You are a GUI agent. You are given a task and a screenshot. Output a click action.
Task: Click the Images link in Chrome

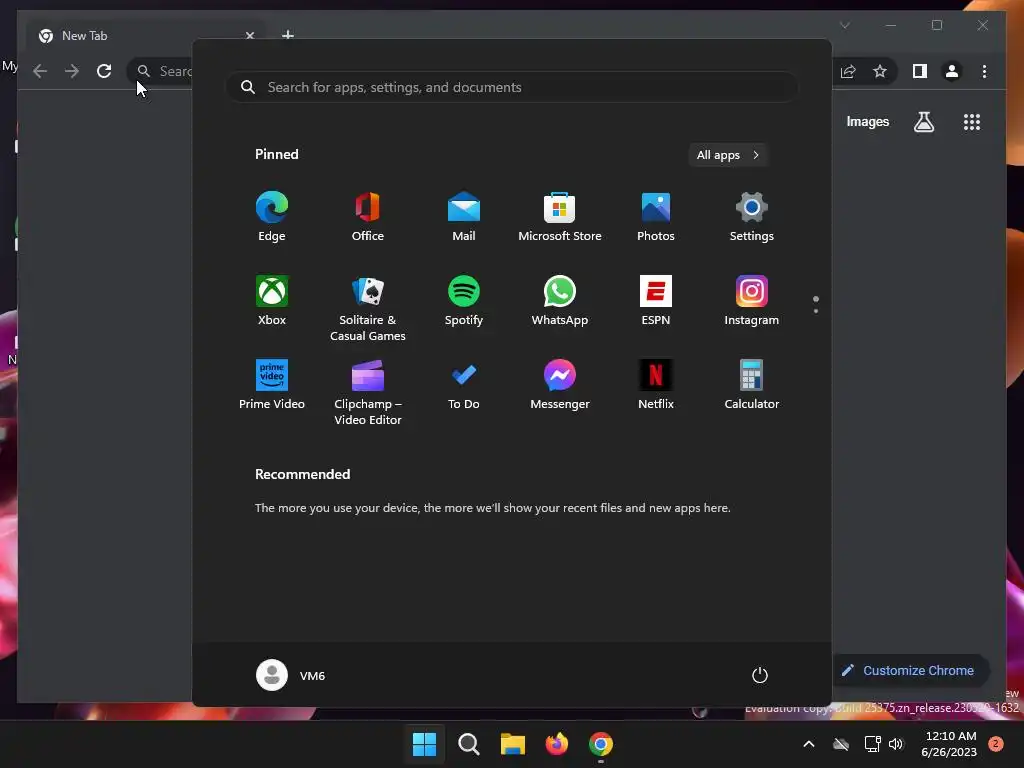tap(867, 122)
